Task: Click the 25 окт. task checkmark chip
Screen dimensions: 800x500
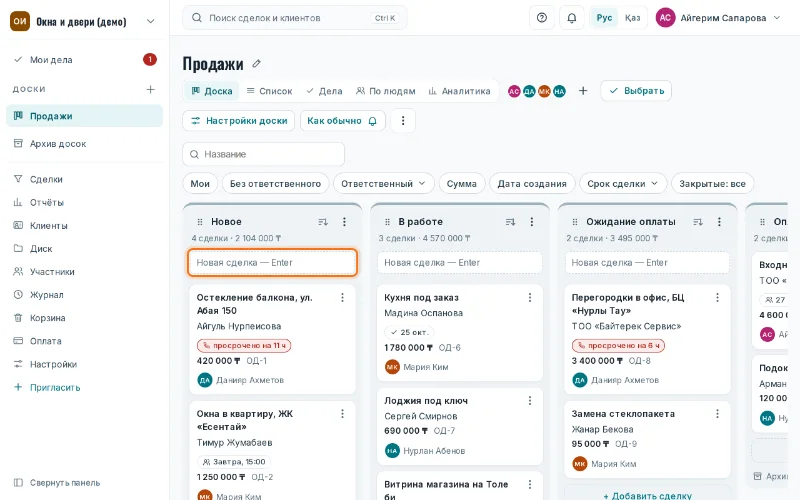Action: 409,332
